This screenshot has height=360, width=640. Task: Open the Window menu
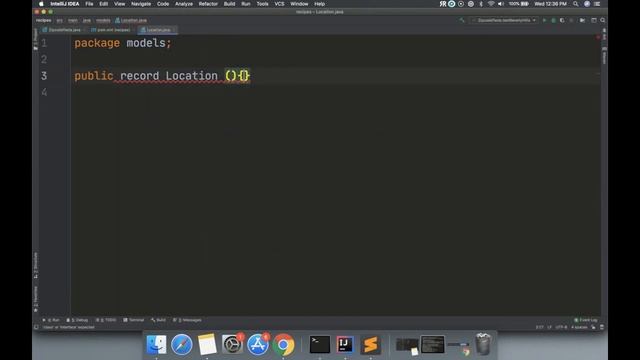click(x=299, y=4)
